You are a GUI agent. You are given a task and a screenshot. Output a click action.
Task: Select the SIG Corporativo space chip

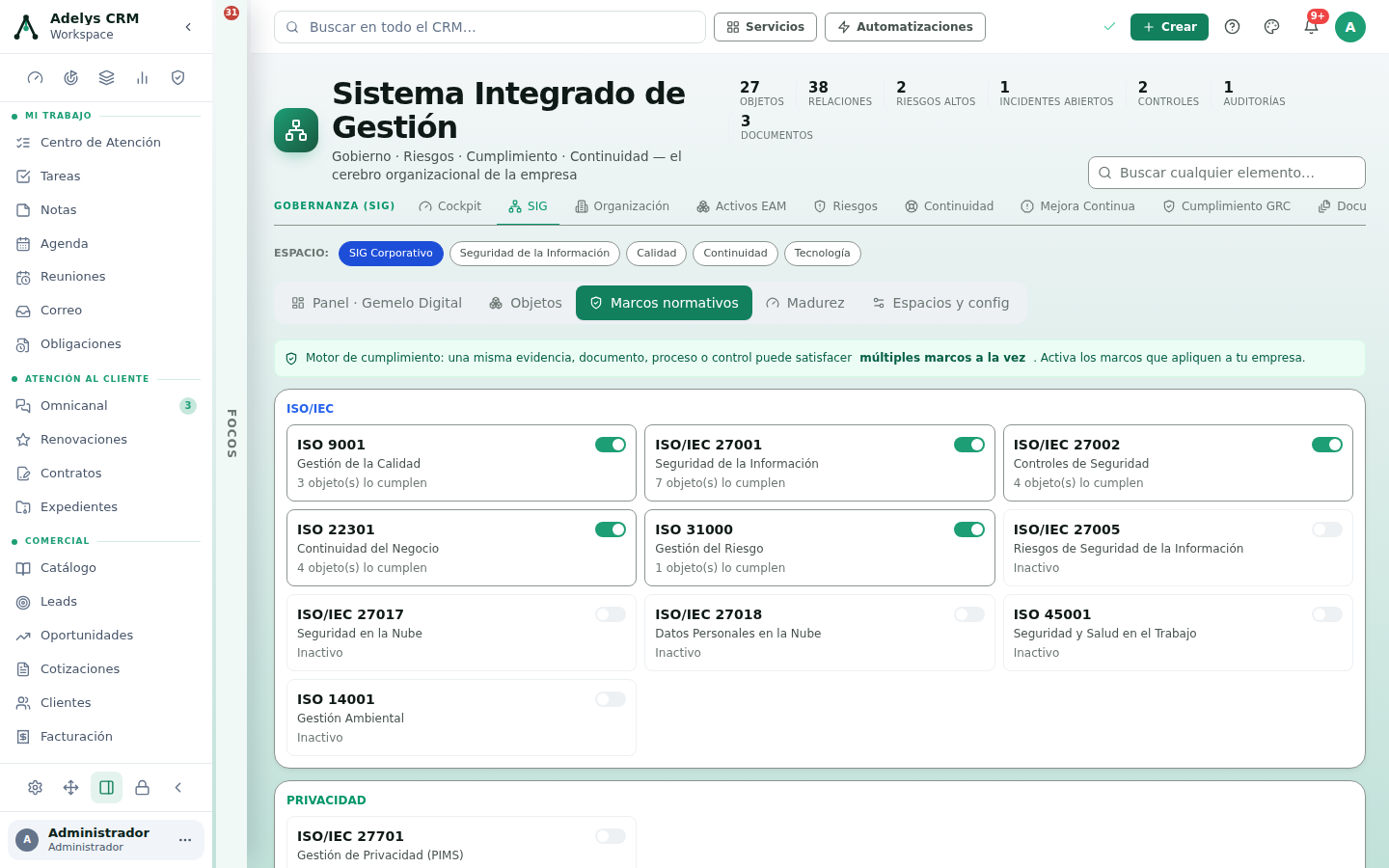(x=391, y=254)
